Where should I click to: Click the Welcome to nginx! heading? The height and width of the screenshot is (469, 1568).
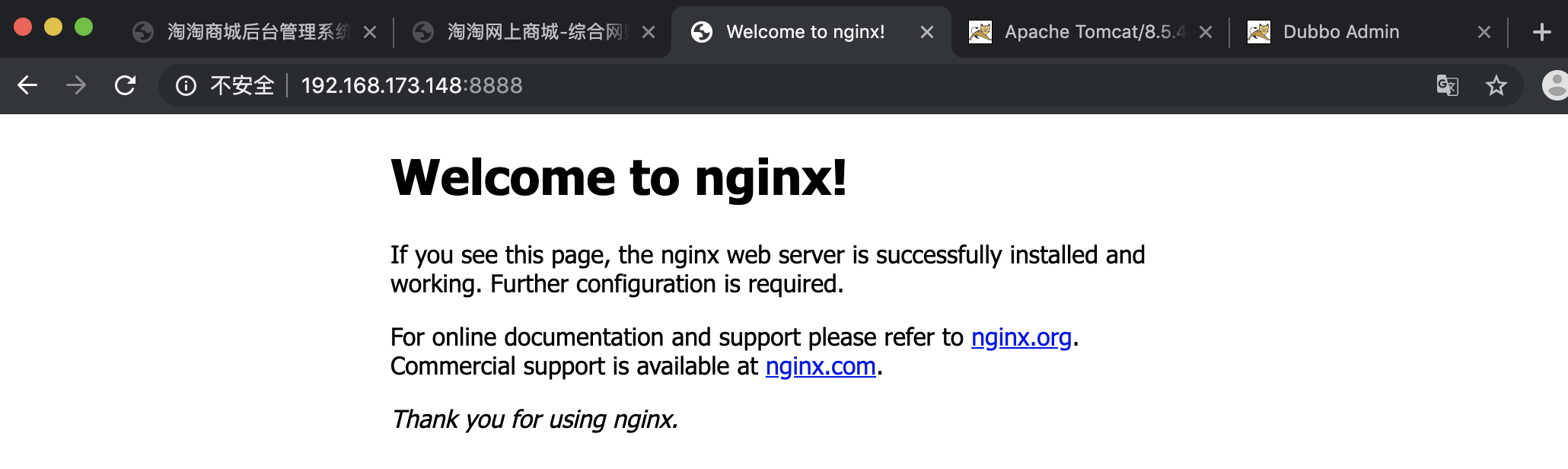click(619, 177)
